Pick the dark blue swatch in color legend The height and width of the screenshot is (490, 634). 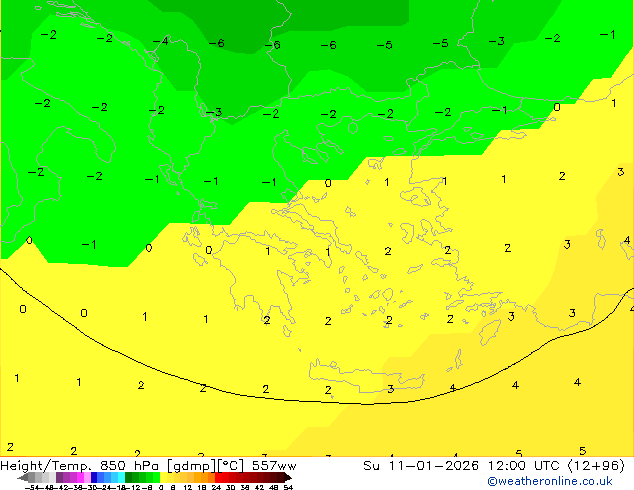[x=94, y=477]
